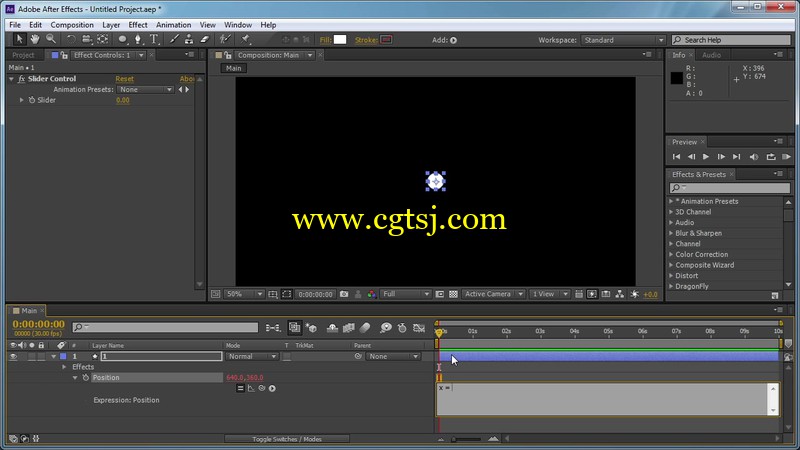
Task: Open graph editor in timeline
Action: click(419, 328)
